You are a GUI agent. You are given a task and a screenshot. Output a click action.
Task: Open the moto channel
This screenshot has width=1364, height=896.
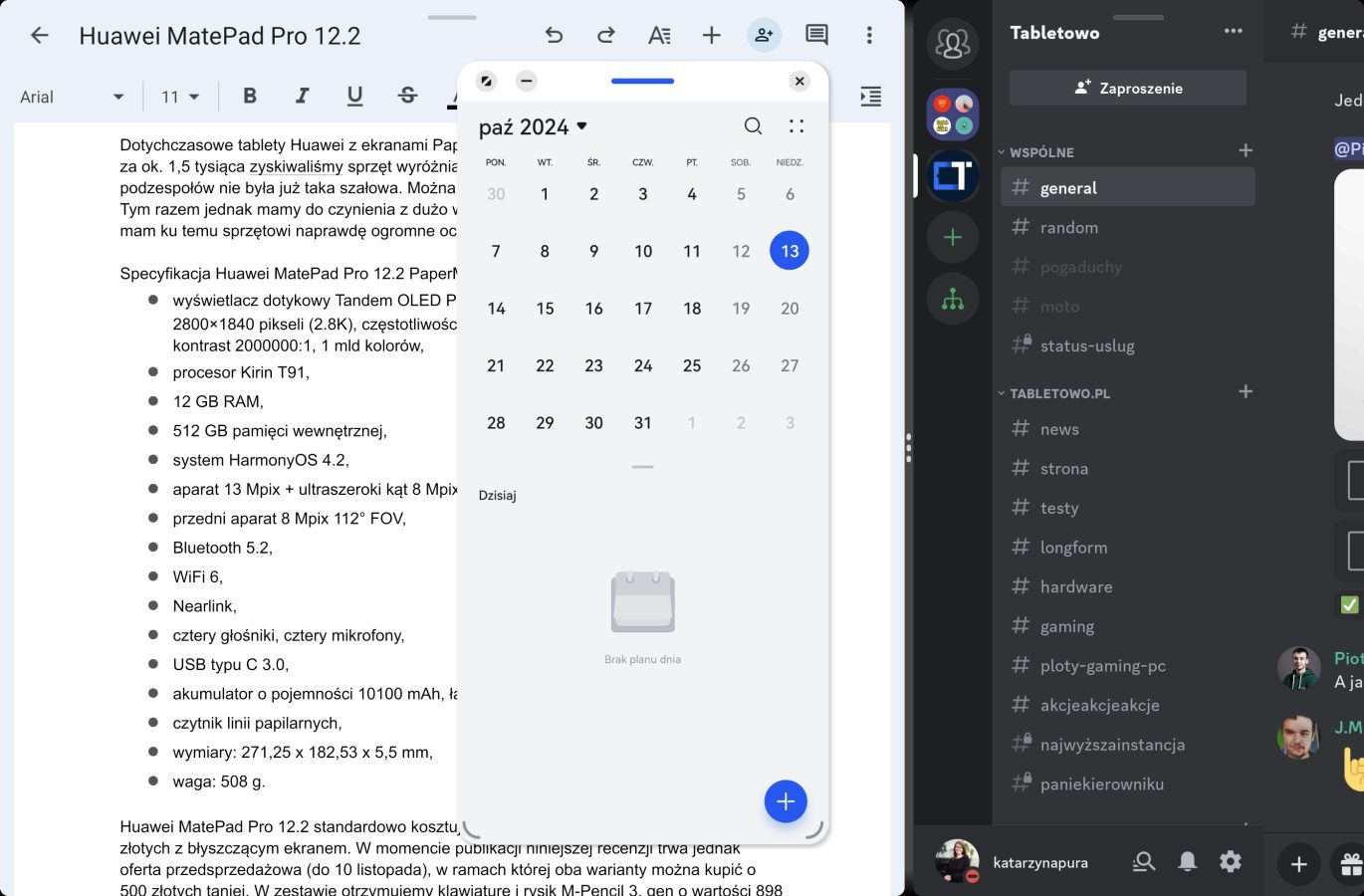(1128, 307)
